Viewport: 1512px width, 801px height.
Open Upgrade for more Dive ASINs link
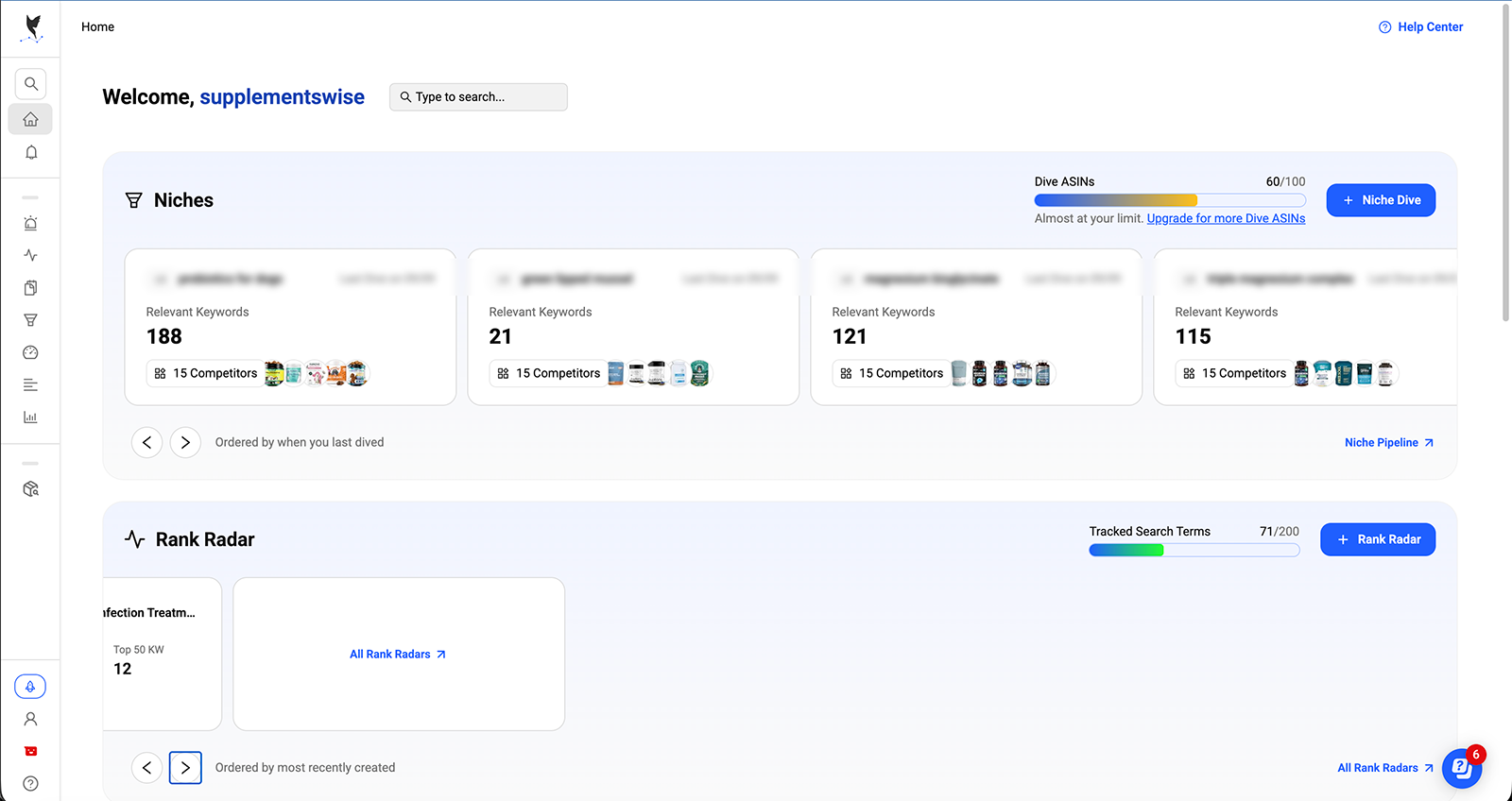(1226, 218)
